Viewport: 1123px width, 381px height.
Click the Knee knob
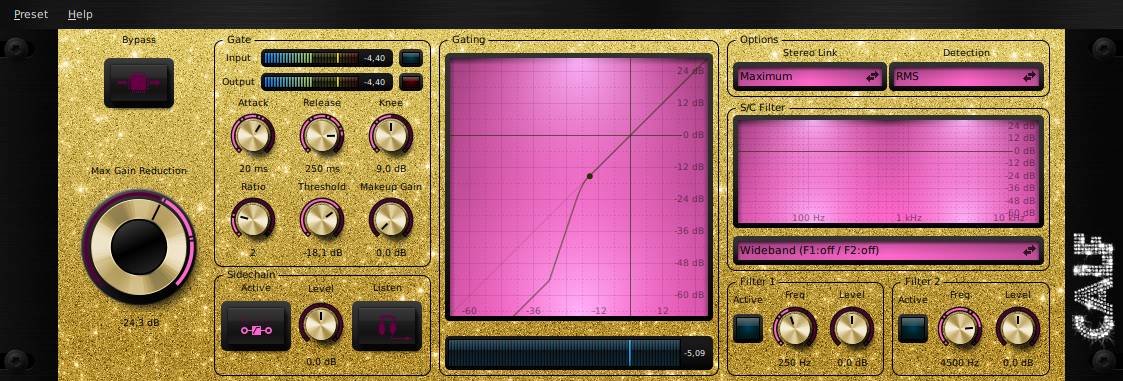[391, 135]
